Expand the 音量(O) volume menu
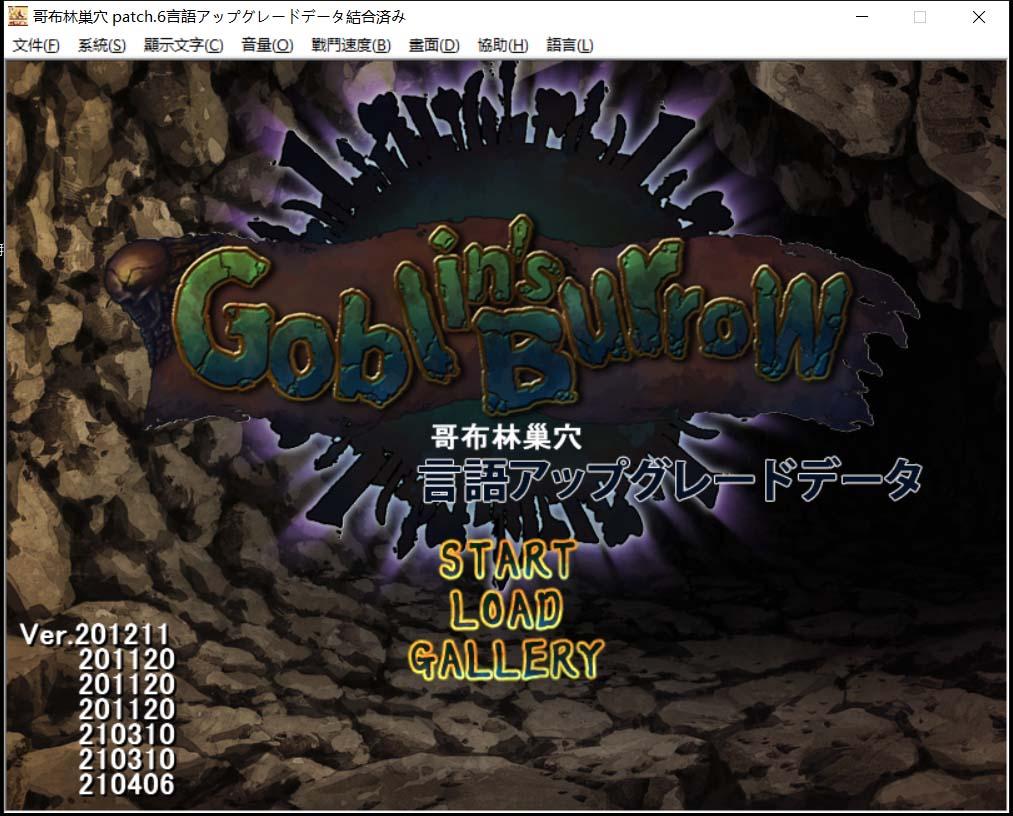Screen dimensions: 1013x816 (267, 45)
